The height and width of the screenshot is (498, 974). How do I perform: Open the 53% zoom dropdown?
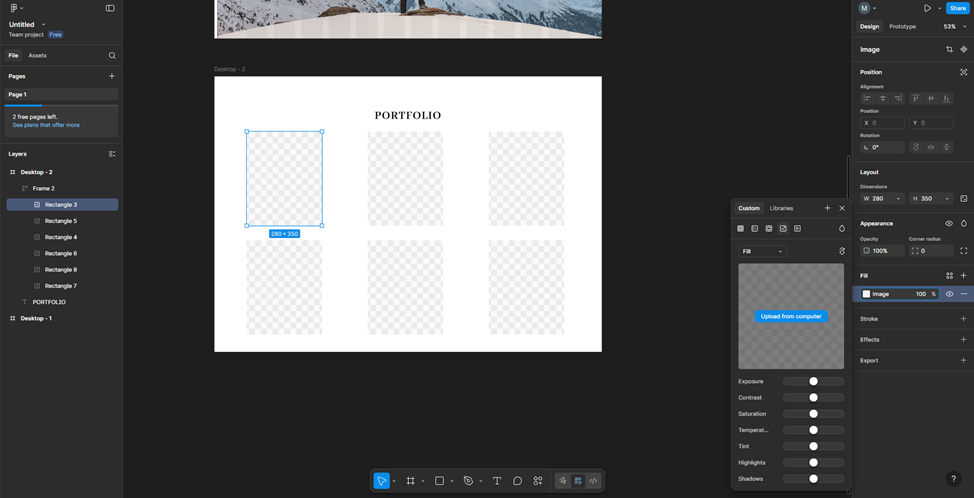click(955, 27)
